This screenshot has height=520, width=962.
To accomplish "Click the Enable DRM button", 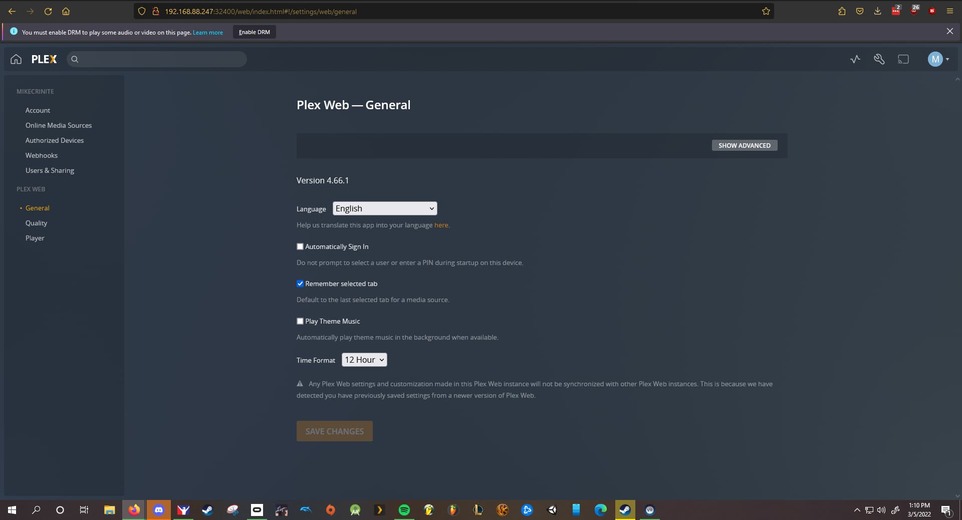I will (x=255, y=32).
